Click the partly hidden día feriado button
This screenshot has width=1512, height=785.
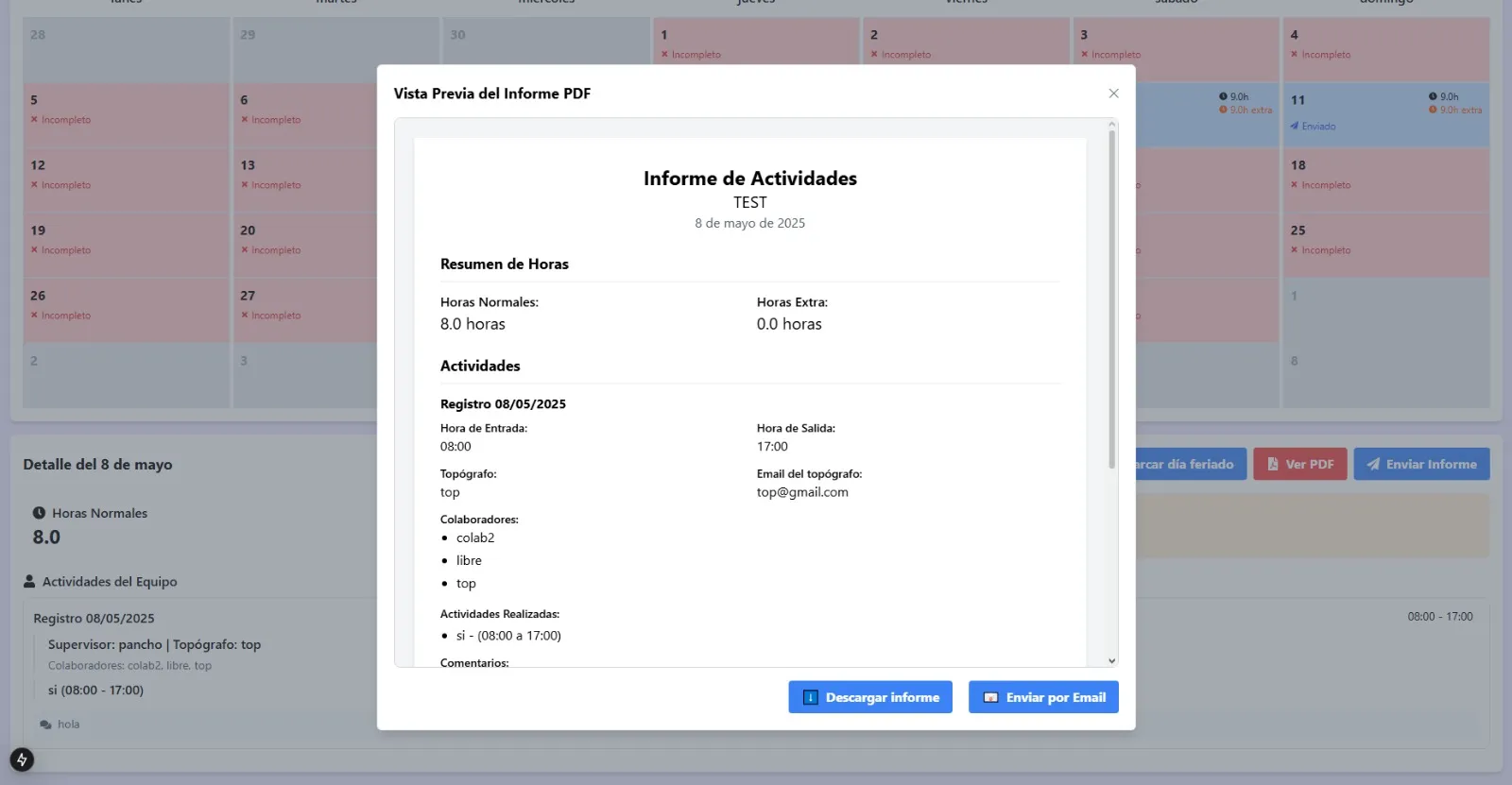(1191, 464)
